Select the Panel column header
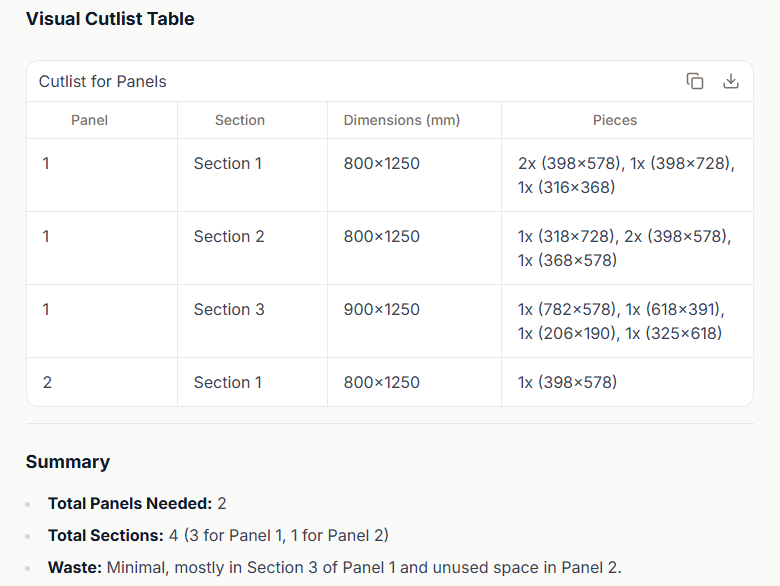The image size is (780, 586). coord(90,120)
